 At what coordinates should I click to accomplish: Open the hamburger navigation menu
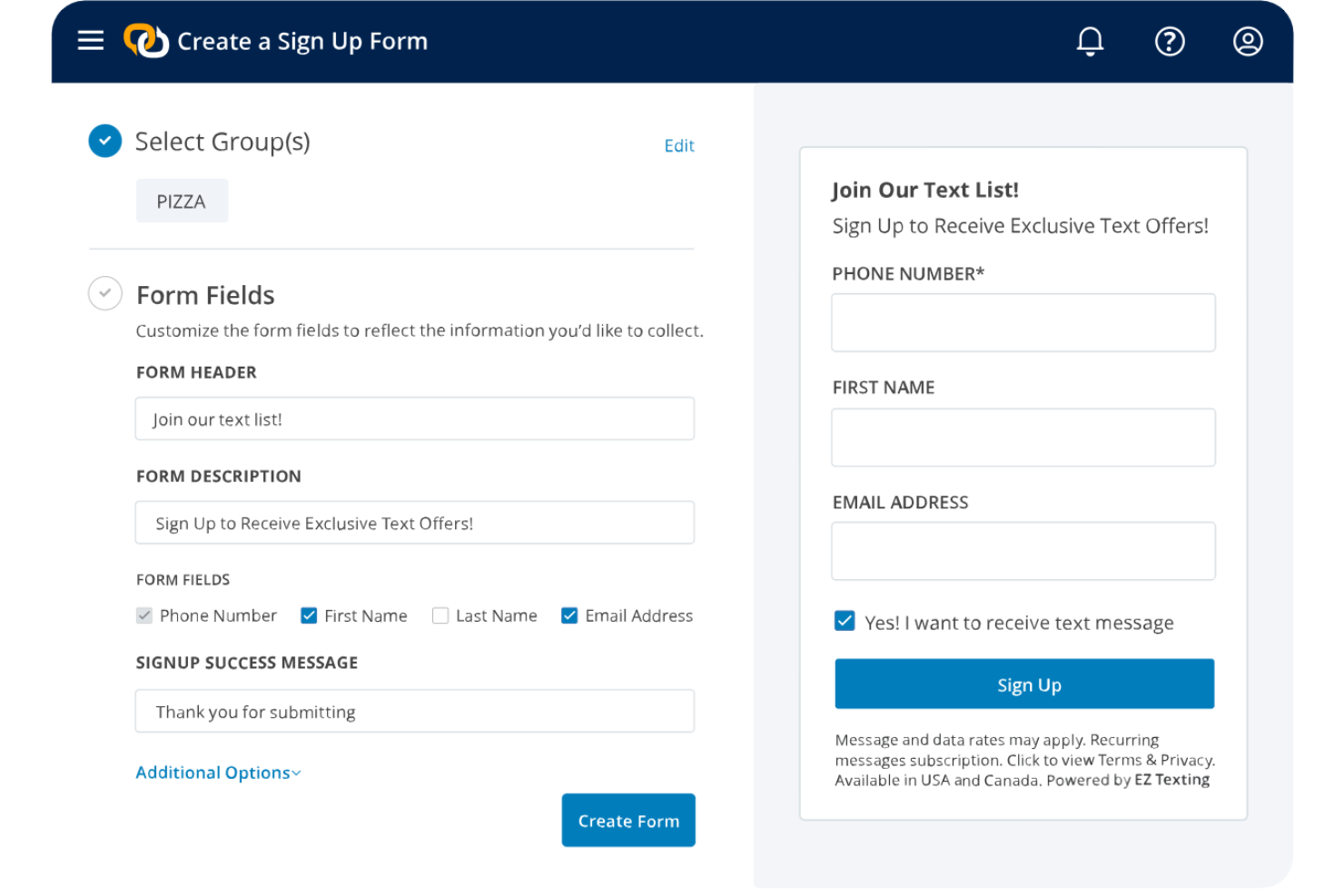tap(90, 41)
